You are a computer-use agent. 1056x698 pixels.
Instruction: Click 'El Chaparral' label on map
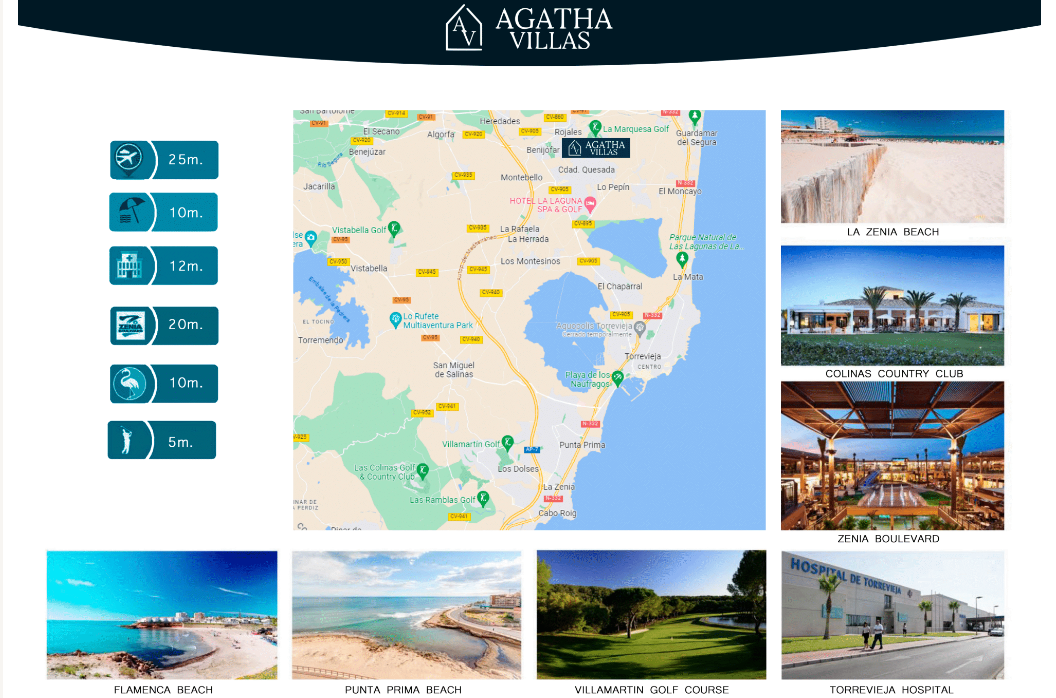[x=620, y=286]
